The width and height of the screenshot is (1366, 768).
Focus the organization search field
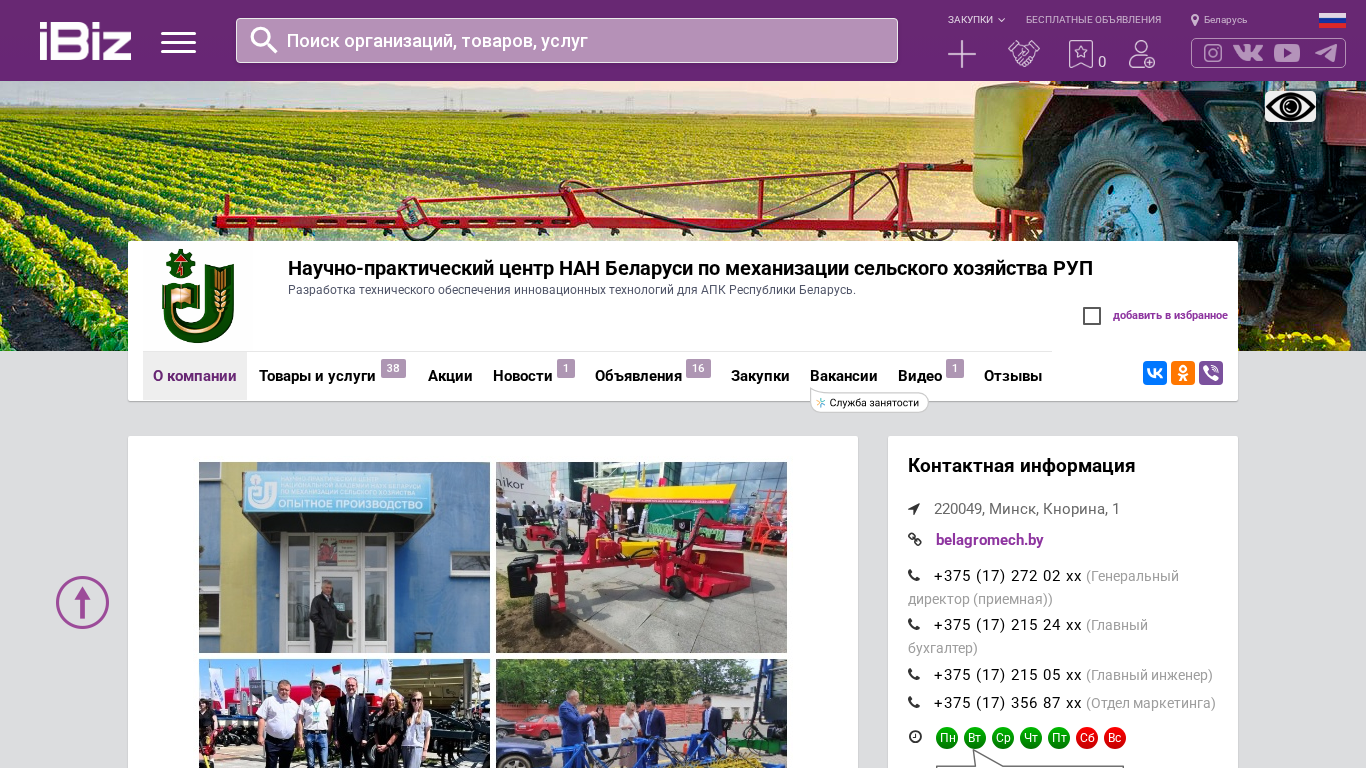coord(567,40)
